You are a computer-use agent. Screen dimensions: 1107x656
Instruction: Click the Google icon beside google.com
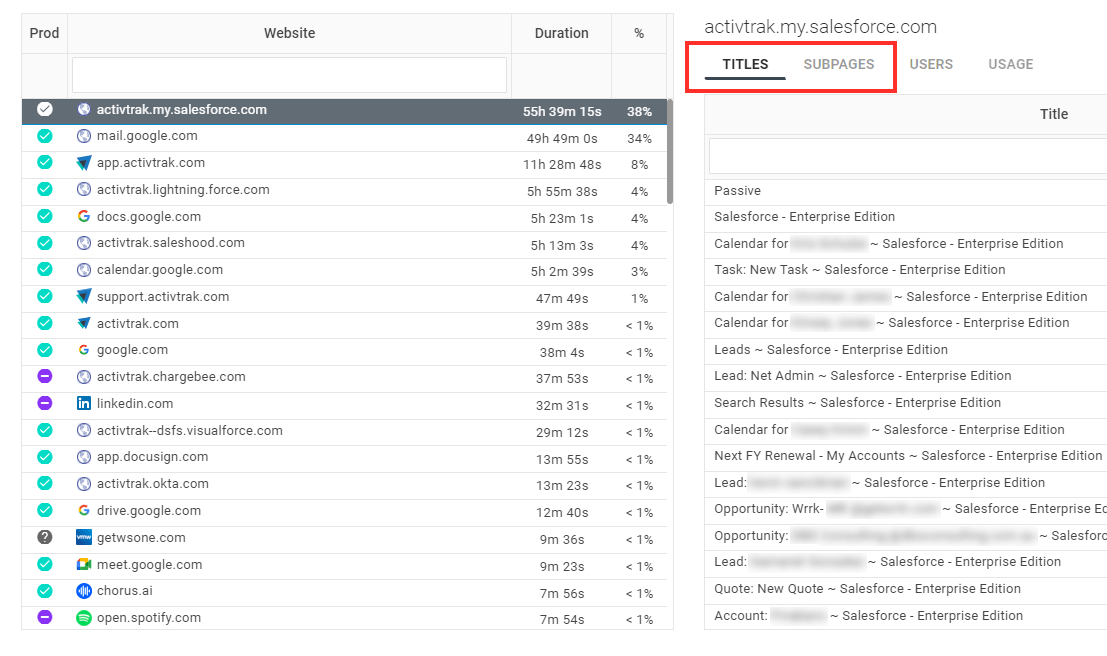(84, 350)
